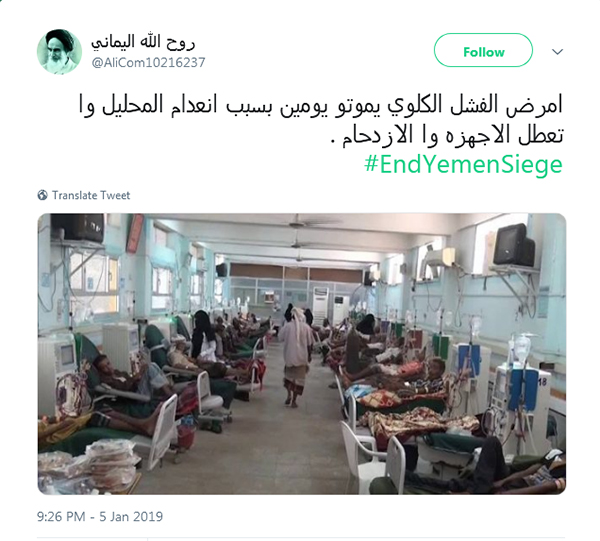Click the globe icon beside Translate Tweet
The width and height of the screenshot is (600, 541).
[42, 195]
